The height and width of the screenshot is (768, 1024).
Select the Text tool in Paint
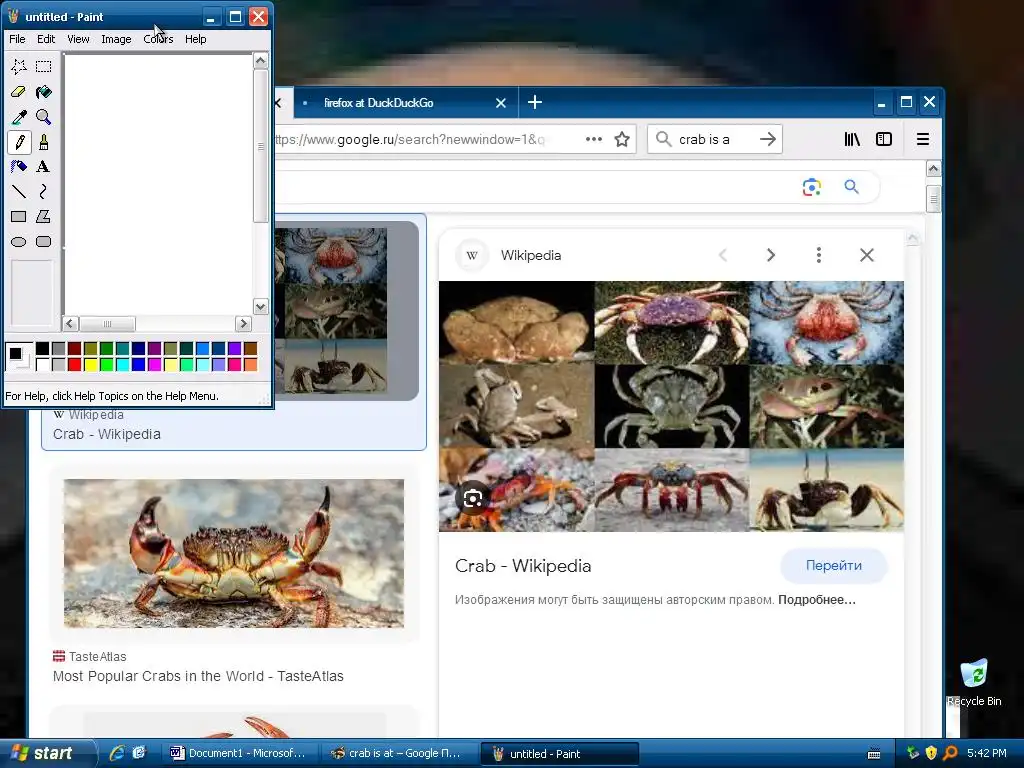coord(43,167)
